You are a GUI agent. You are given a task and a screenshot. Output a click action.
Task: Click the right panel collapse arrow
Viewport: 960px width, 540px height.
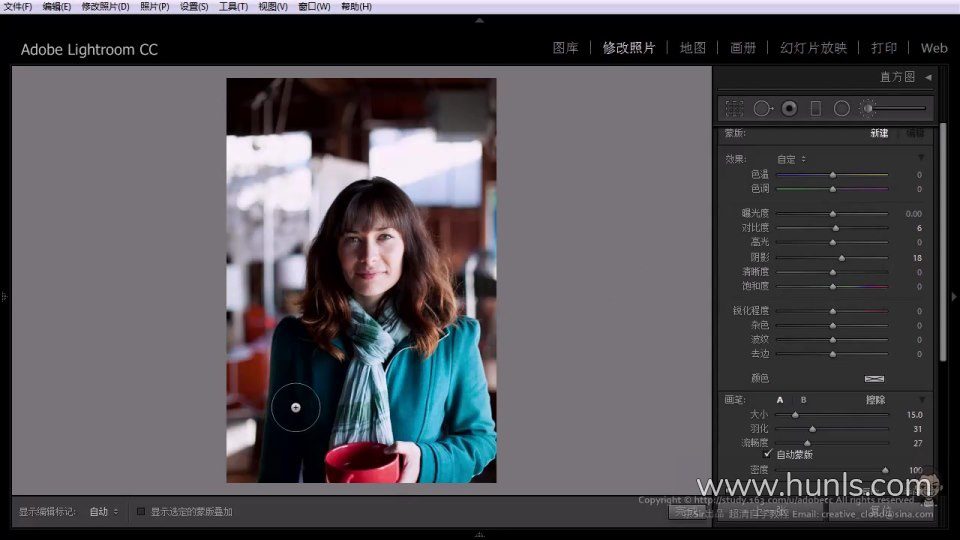tap(954, 297)
